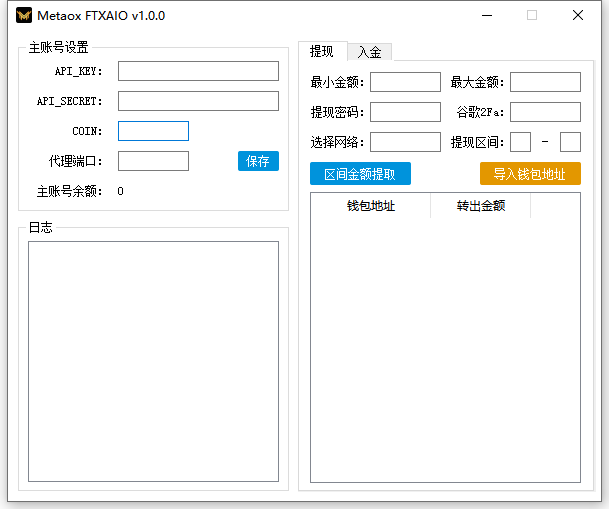The height and width of the screenshot is (509, 609).
Task: Click the API_SECRET text box
Action: tap(198, 101)
